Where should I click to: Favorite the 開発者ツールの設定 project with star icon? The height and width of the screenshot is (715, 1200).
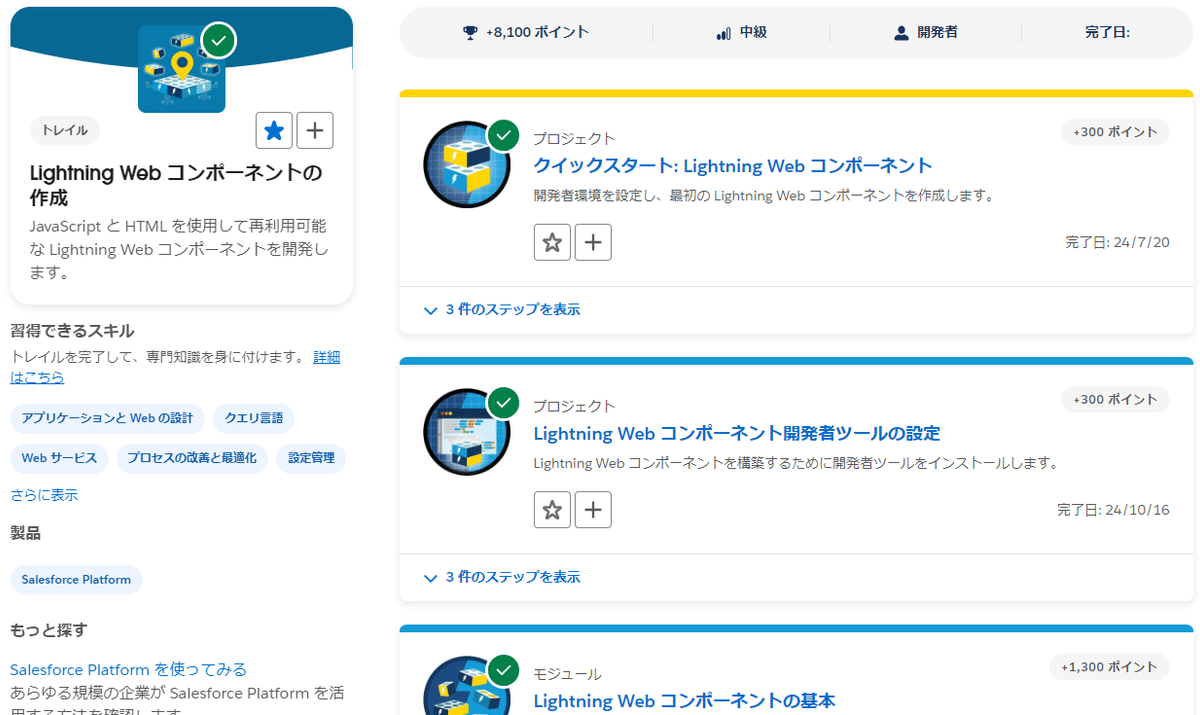click(552, 510)
